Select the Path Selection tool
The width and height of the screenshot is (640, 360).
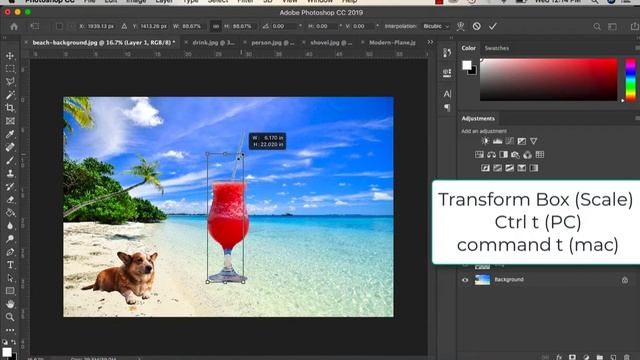pyautogui.click(x=10, y=278)
